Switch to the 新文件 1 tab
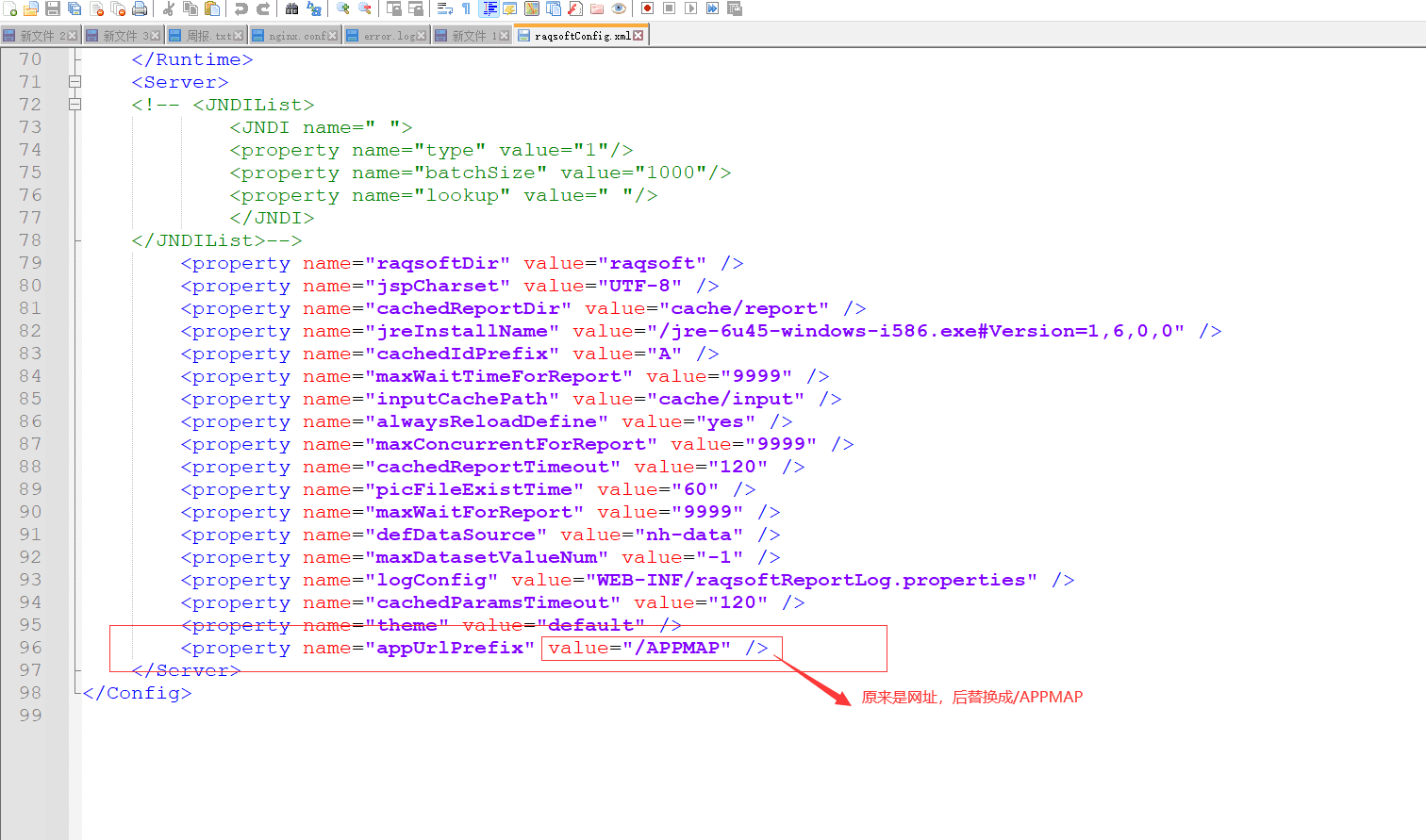 tap(473, 36)
